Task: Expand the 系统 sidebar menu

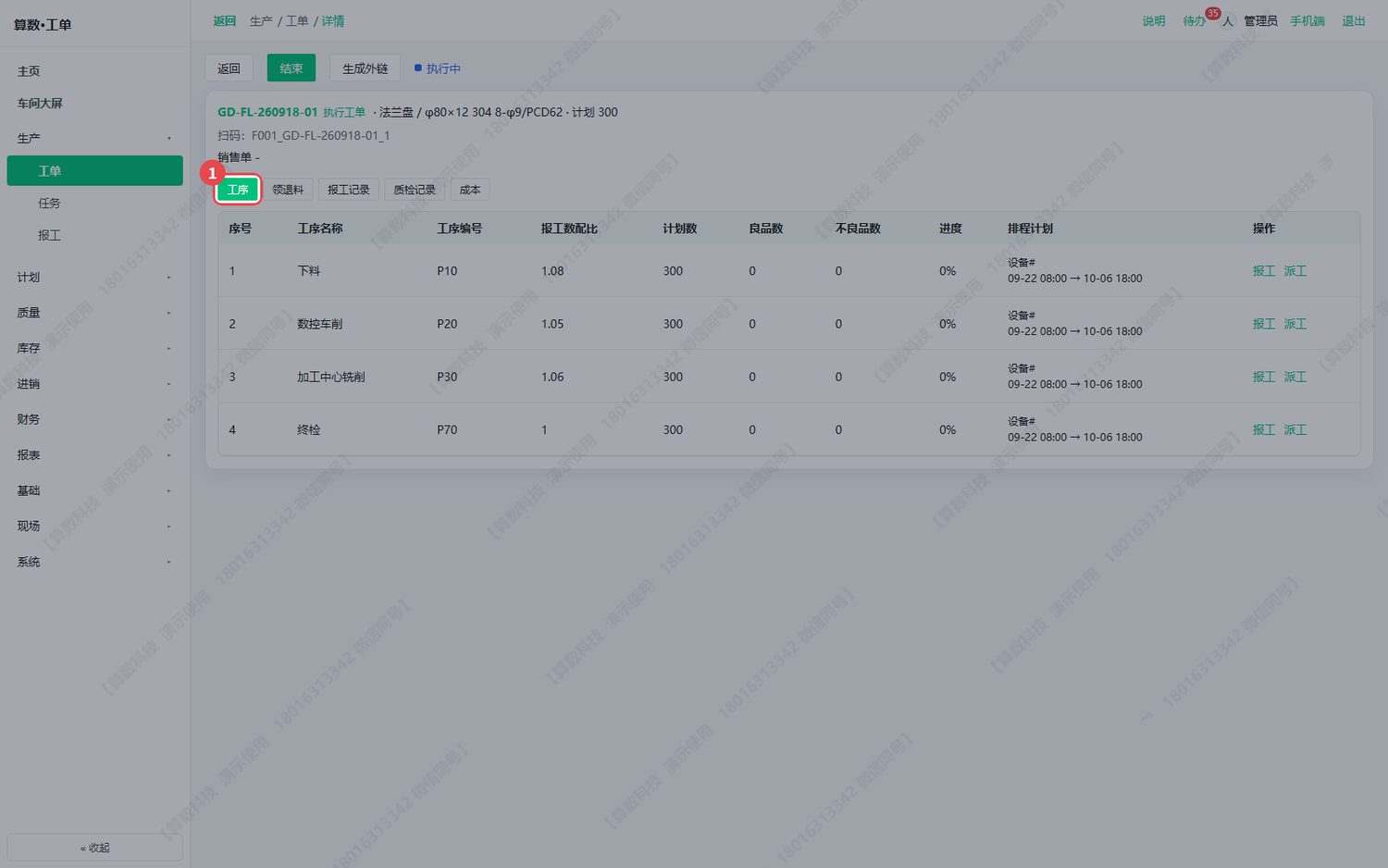Action: point(94,562)
